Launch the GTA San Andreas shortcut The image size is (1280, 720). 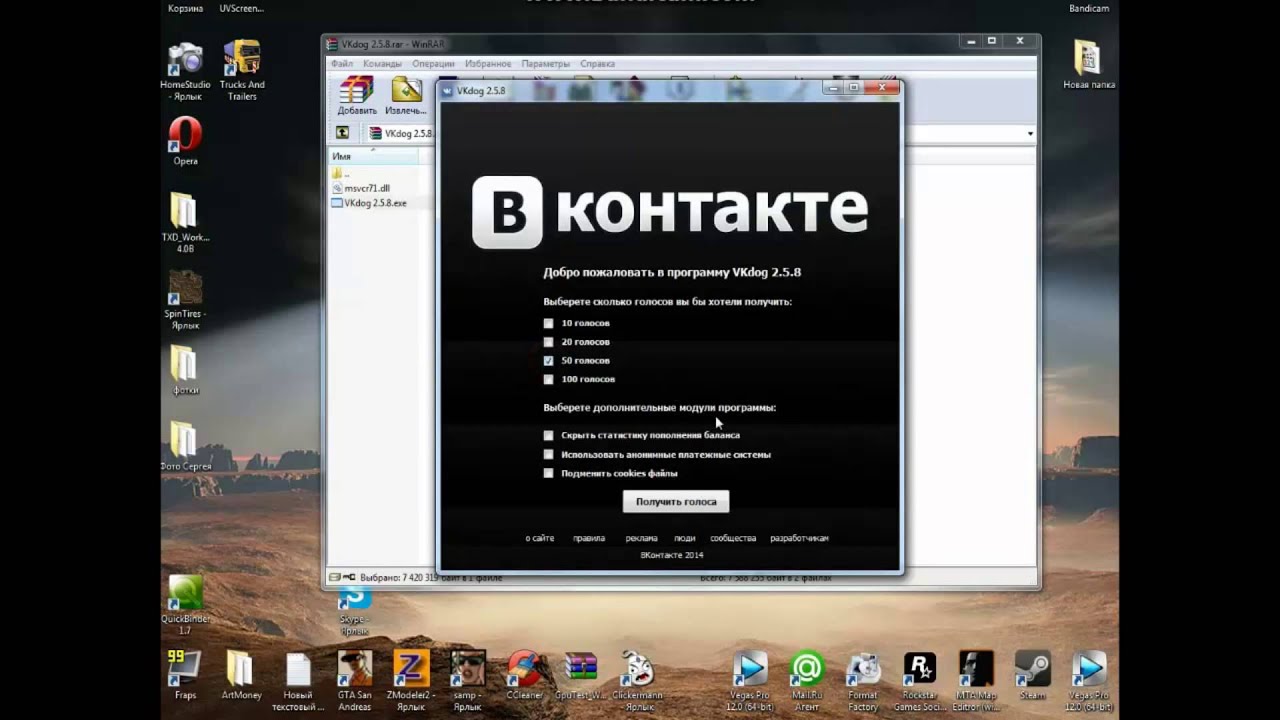coord(355,682)
